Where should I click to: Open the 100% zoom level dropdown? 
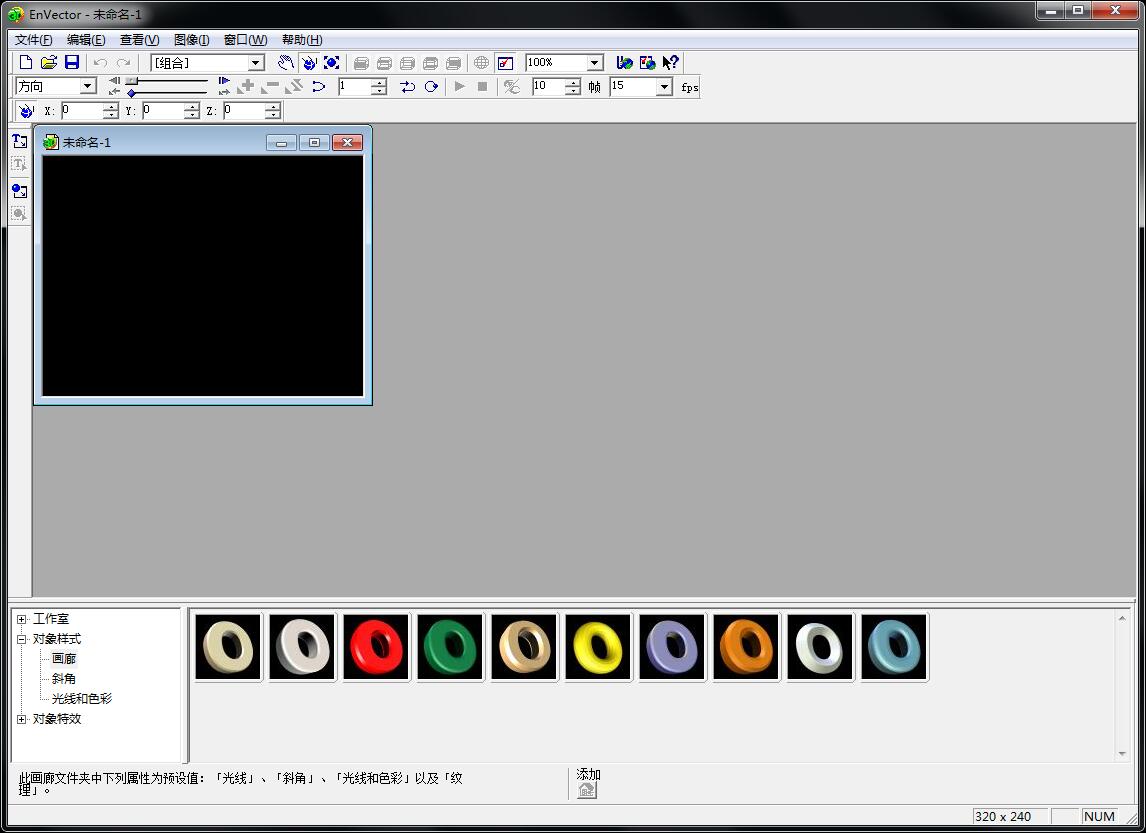(x=594, y=63)
